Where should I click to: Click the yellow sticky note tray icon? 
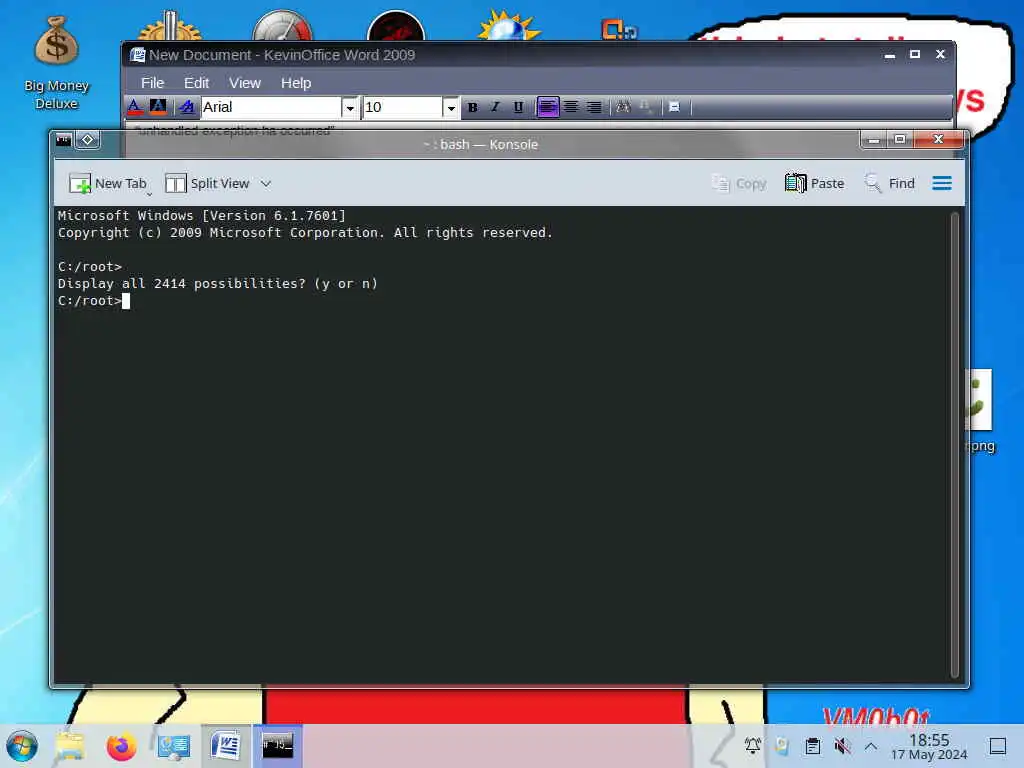coord(782,745)
